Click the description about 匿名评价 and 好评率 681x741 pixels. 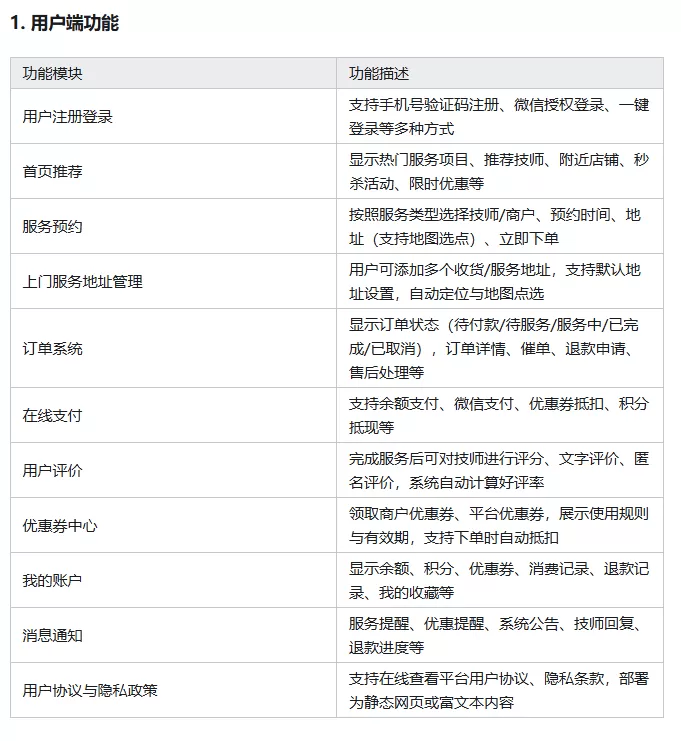498,470
